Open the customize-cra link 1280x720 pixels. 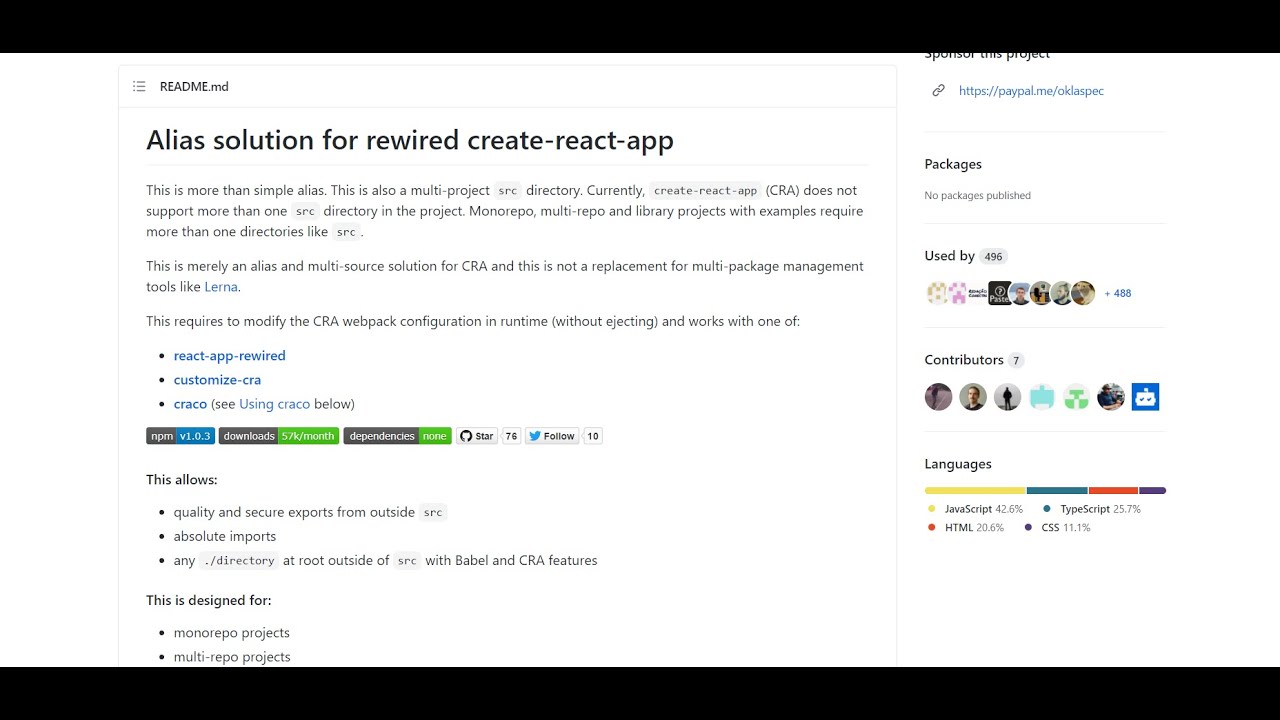coord(217,380)
